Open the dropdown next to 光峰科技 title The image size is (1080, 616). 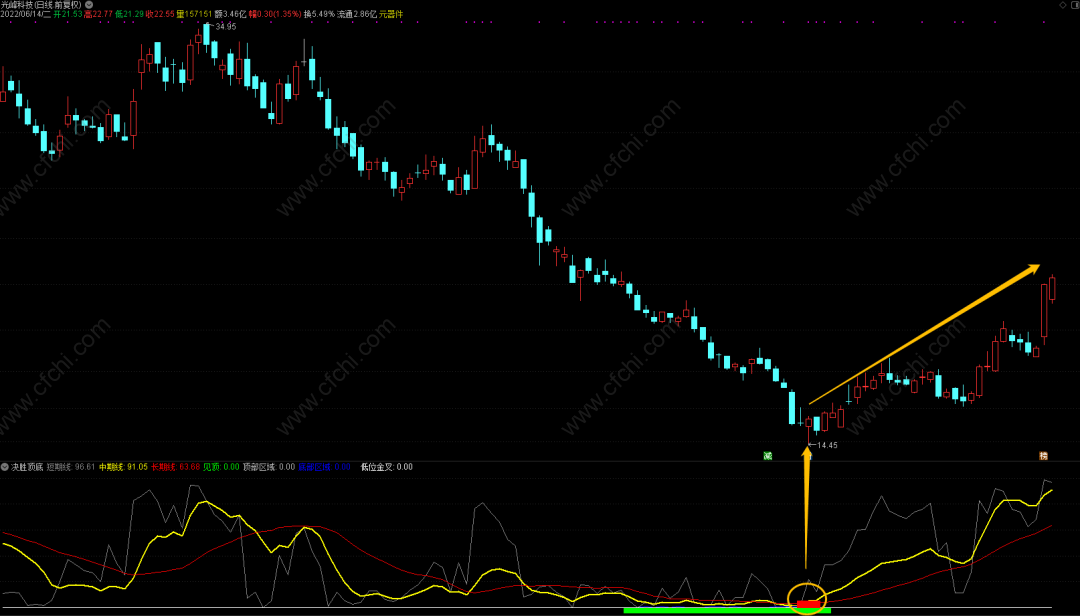pos(89,4)
